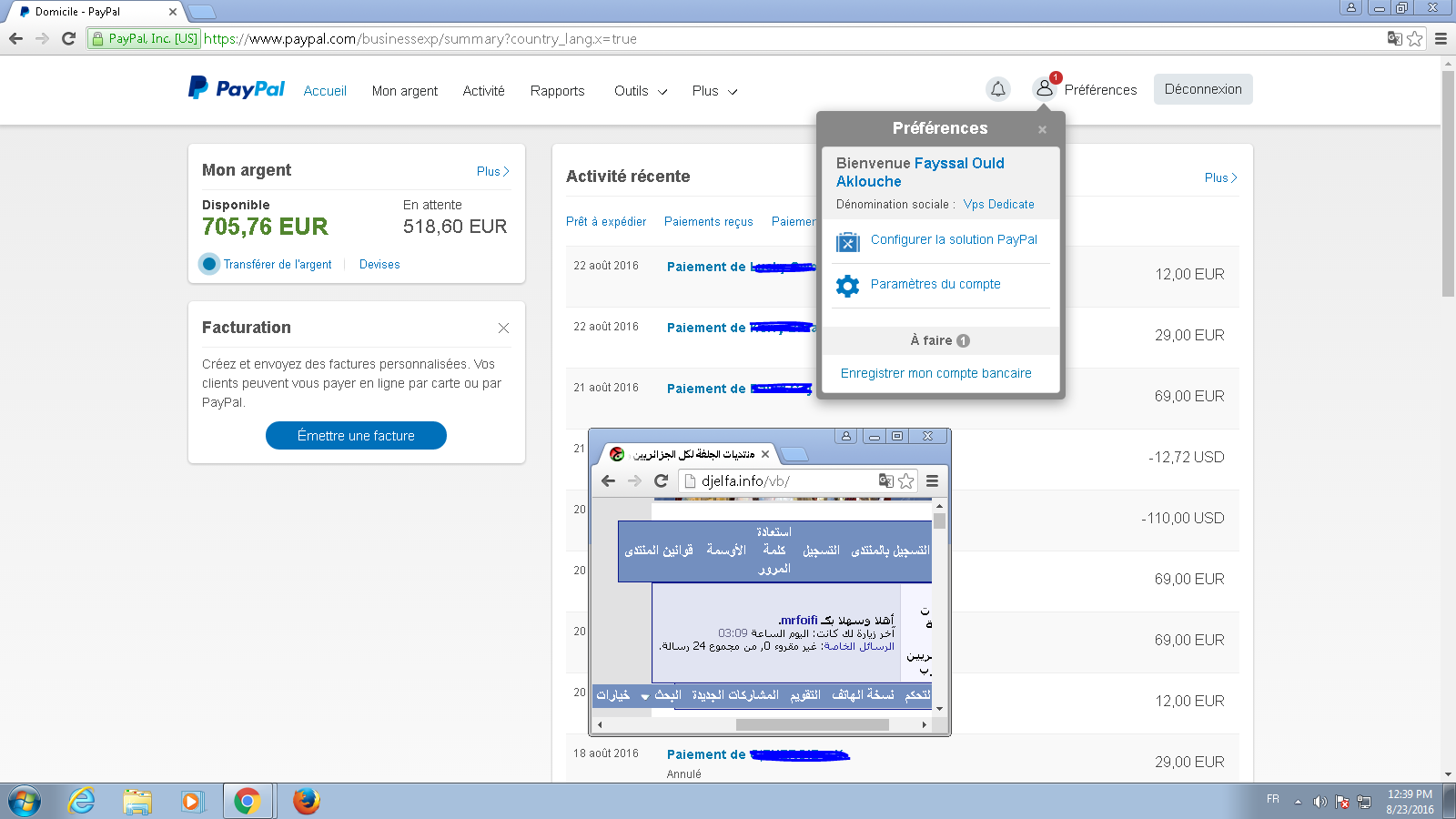Image resolution: width=1456 pixels, height=819 pixels.
Task: Bookmark djelfa.info with the star icon
Action: (x=906, y=480)
